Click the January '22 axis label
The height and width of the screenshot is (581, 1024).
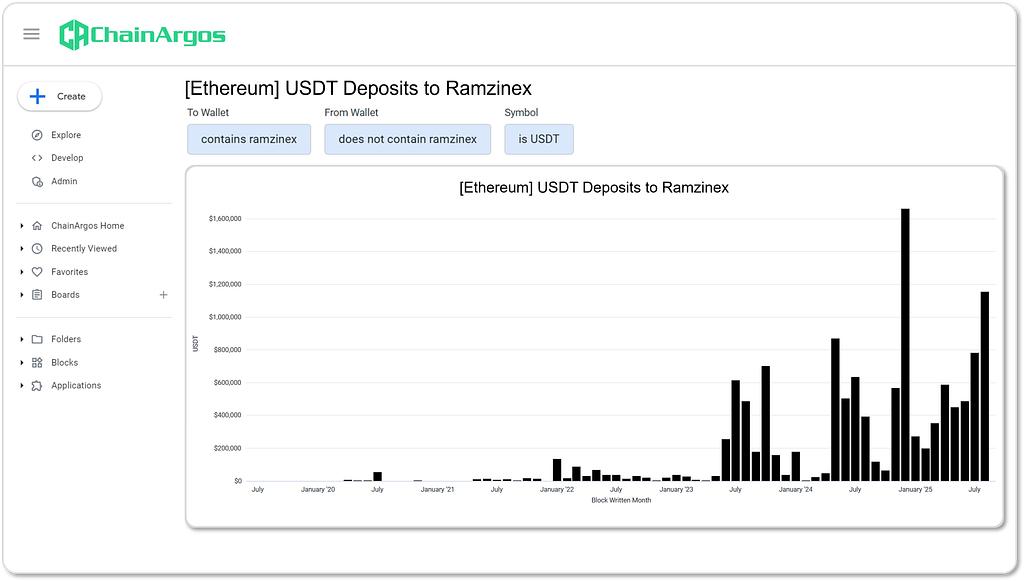557,490
